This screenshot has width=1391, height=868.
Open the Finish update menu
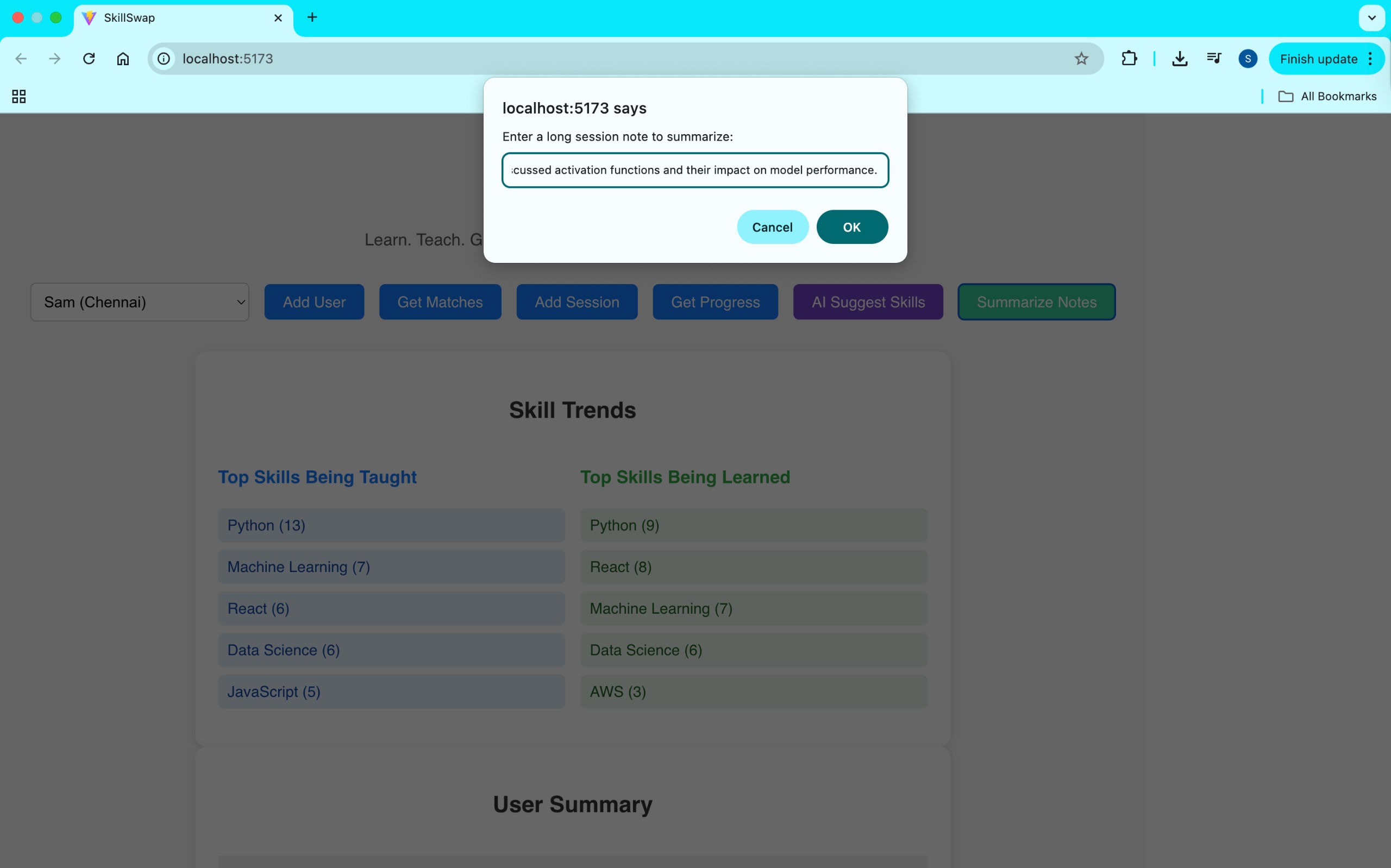tap(1326, 59)
